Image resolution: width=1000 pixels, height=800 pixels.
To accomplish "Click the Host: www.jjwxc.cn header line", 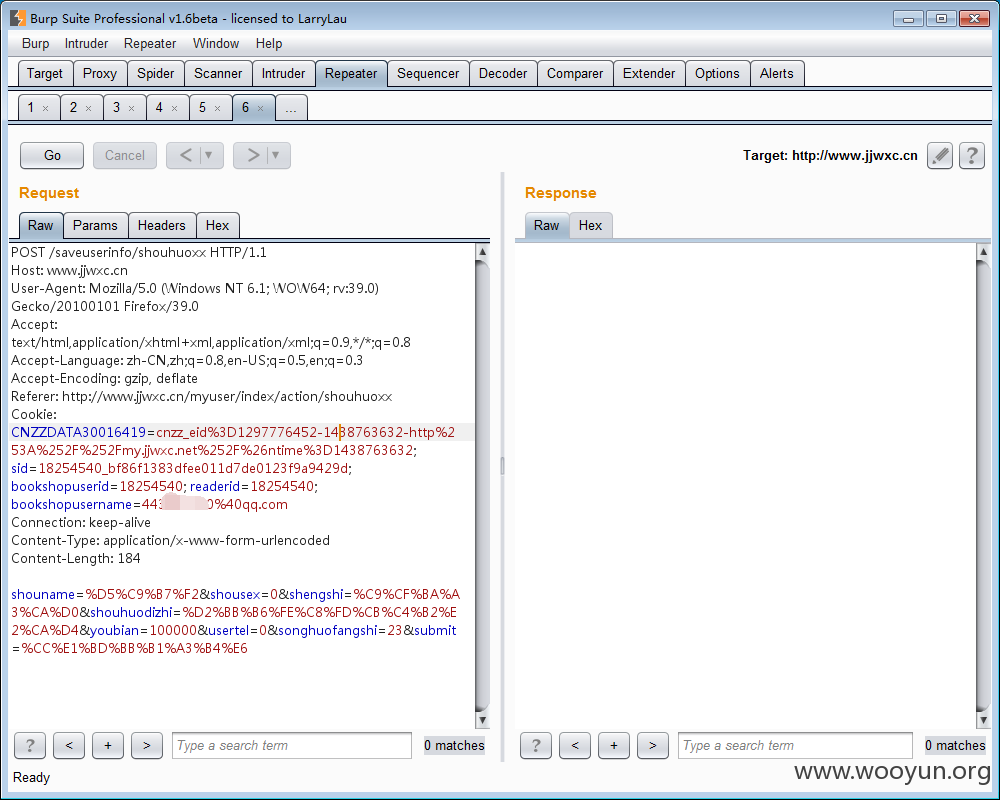I will pos(70,270).
